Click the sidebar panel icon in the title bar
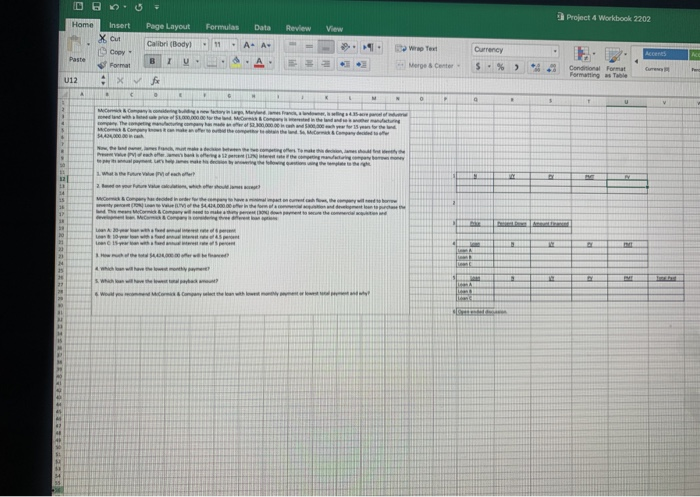This screenshot has height=497, width=700. [x=78, y=6]
